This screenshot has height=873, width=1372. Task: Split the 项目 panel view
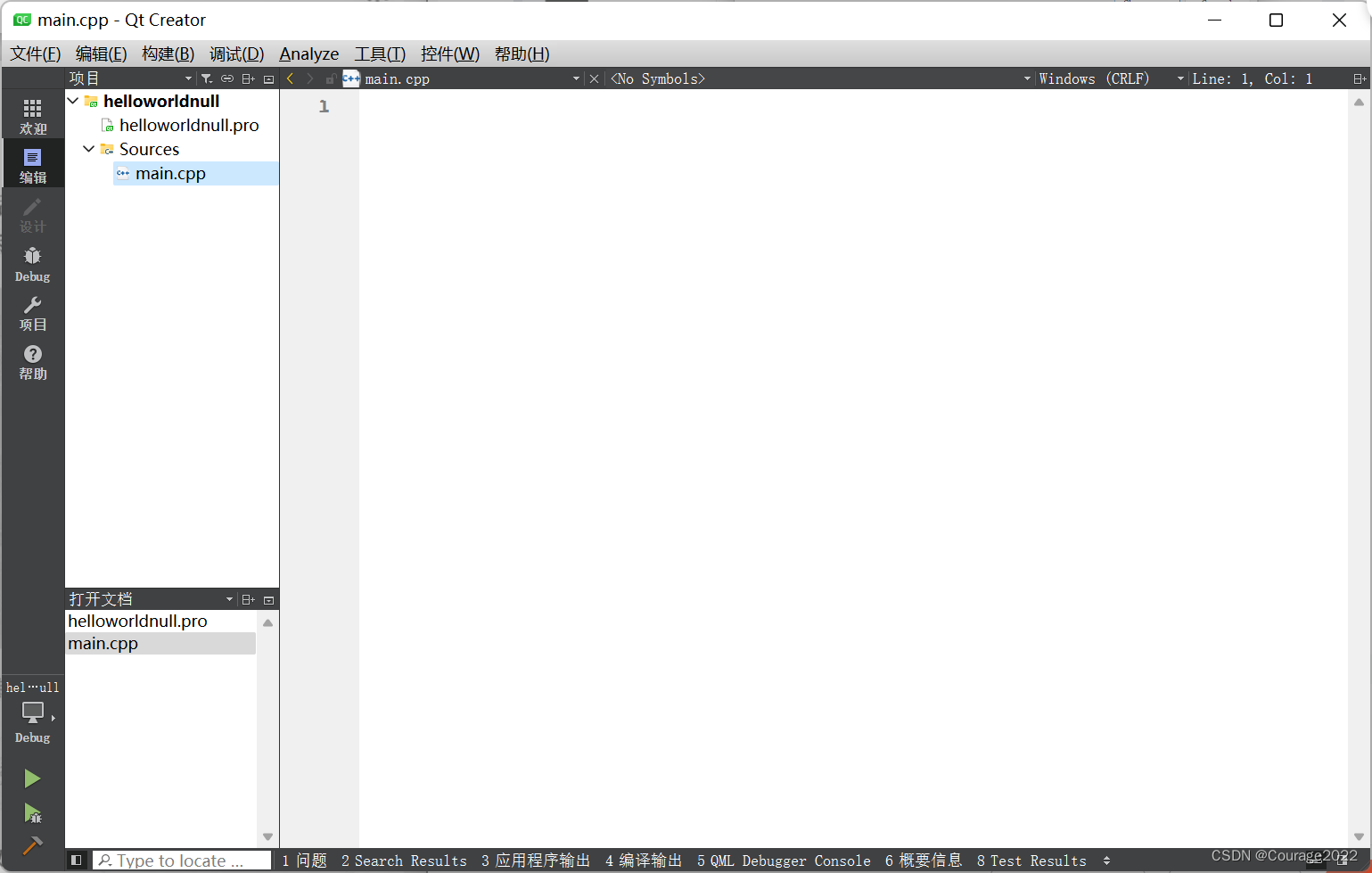tap(249, 78)
